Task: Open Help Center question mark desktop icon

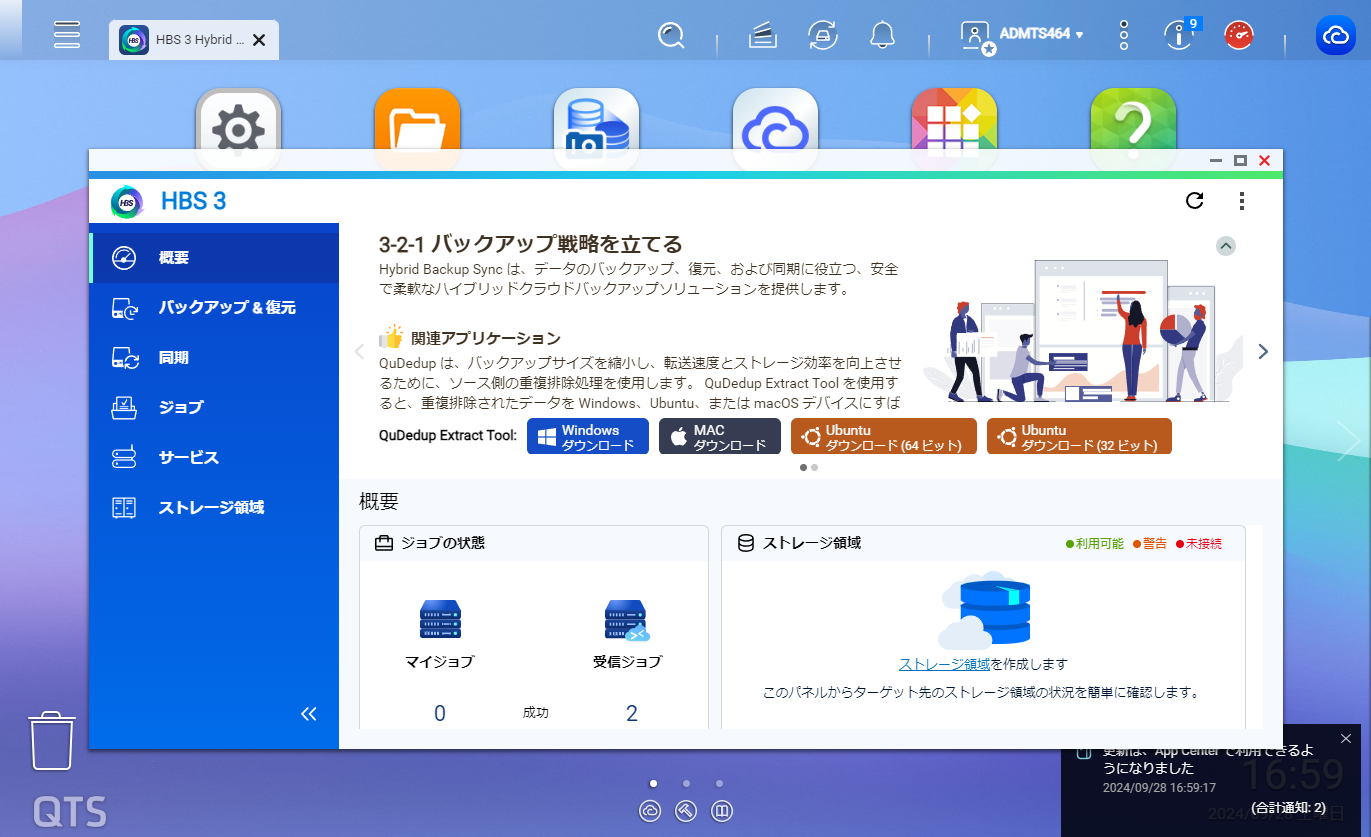Action: [1133, 120]
